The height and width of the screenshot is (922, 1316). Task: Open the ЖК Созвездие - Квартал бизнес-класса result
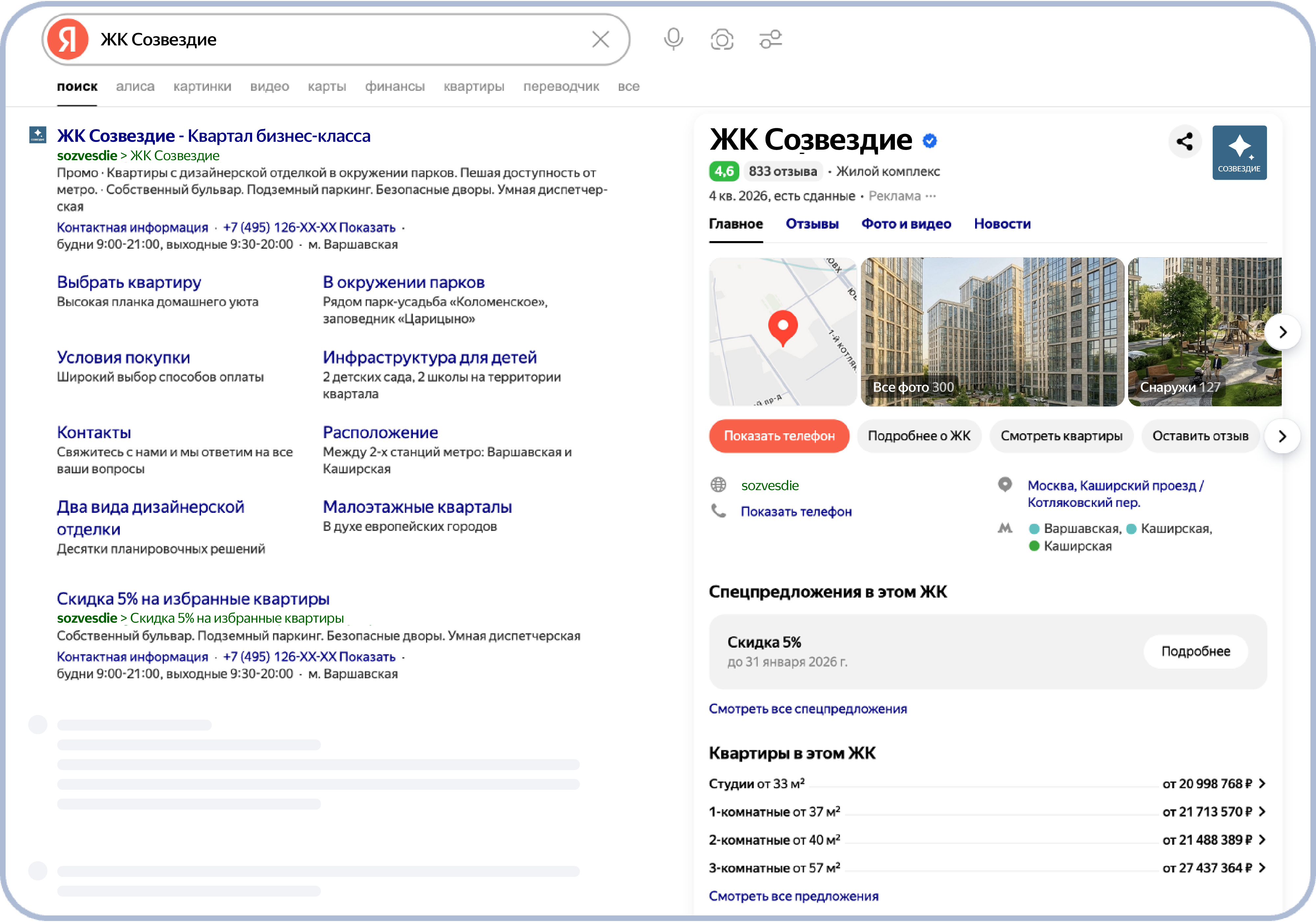214,136
